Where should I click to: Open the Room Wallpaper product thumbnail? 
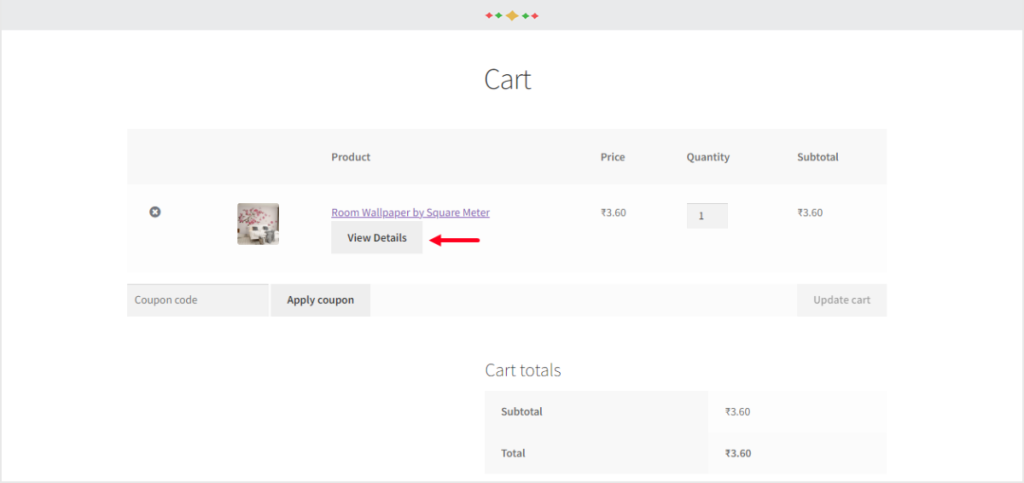click(x=258, y=224)
